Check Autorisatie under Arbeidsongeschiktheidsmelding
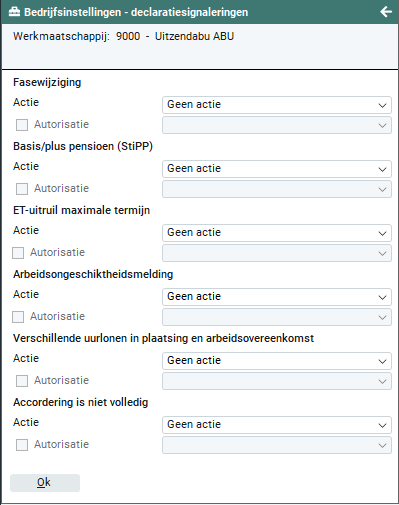399x505 pixels. point(18,317)
